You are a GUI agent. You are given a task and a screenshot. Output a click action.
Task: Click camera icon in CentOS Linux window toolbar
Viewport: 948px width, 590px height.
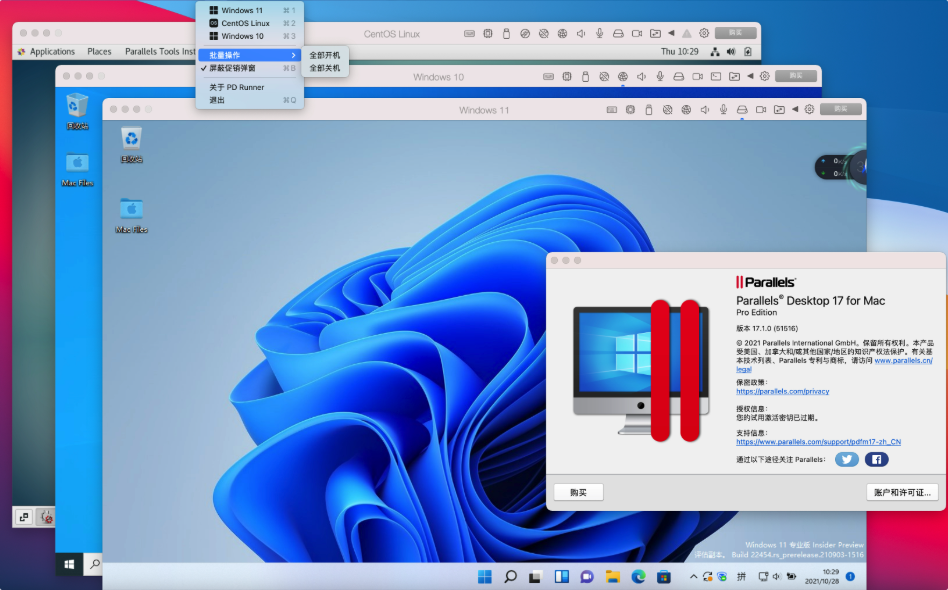coord(637,34)
